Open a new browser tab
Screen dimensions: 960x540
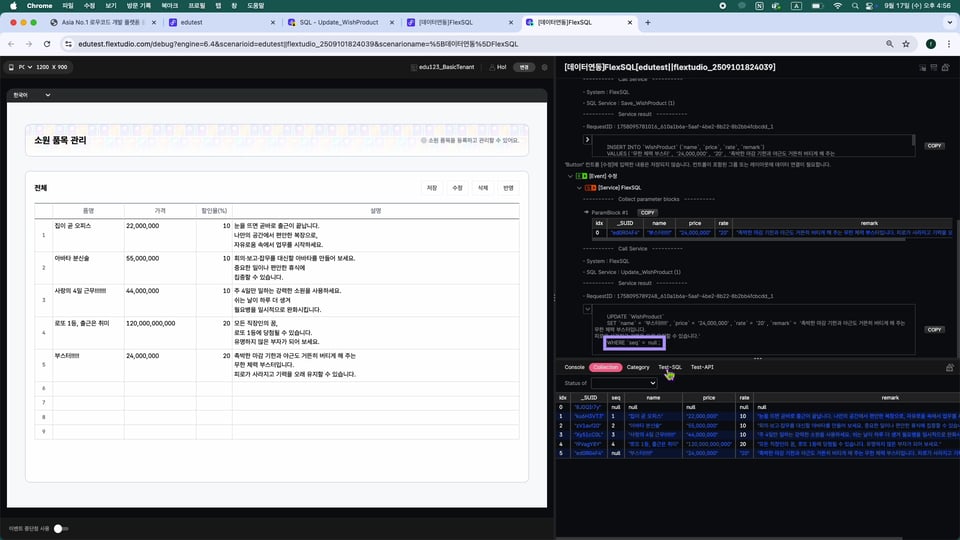648,23
